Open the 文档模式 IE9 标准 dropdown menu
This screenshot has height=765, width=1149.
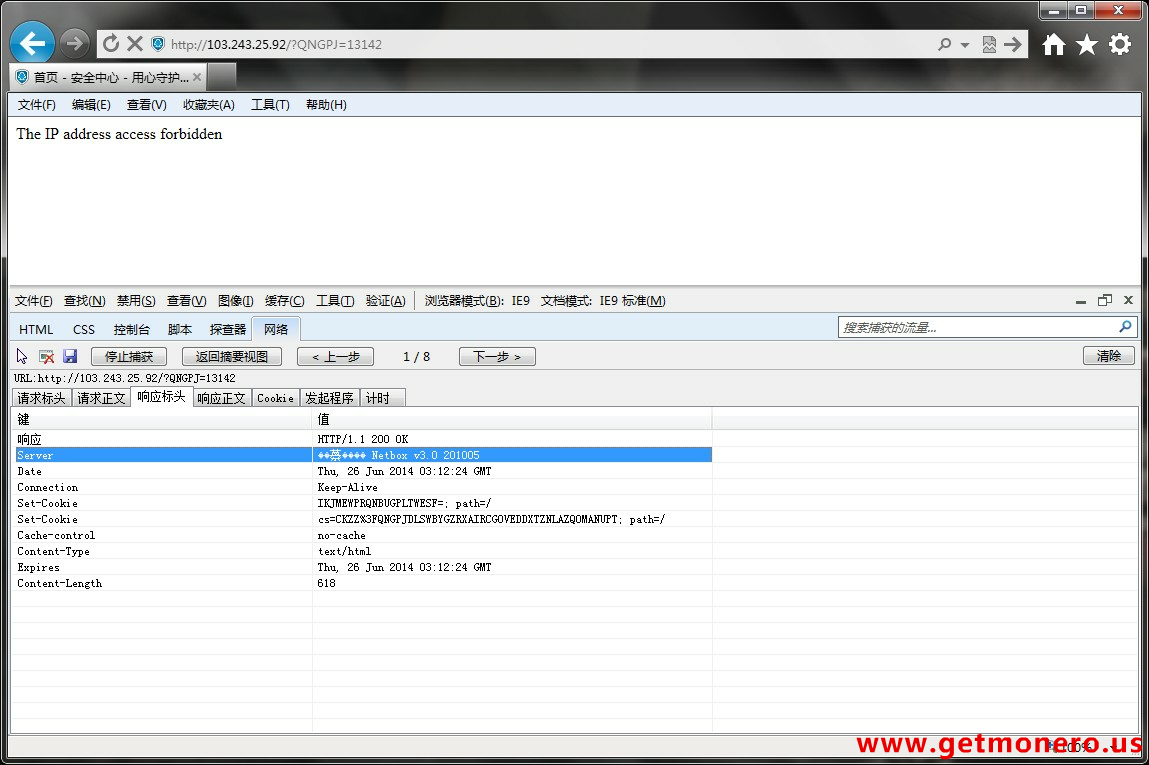[x=603, y=301]
